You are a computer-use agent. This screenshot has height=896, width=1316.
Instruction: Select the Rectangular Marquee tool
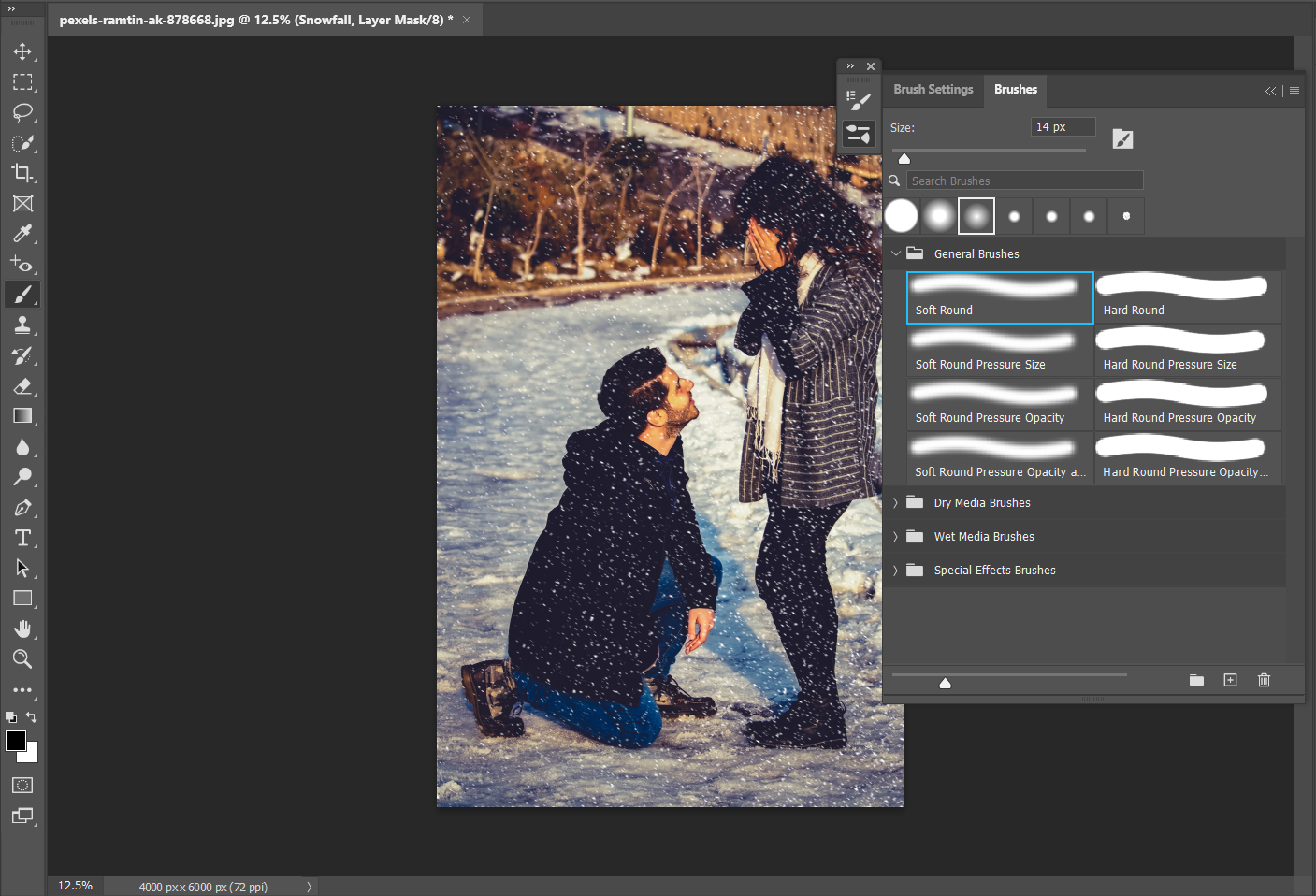pos(22,82)
